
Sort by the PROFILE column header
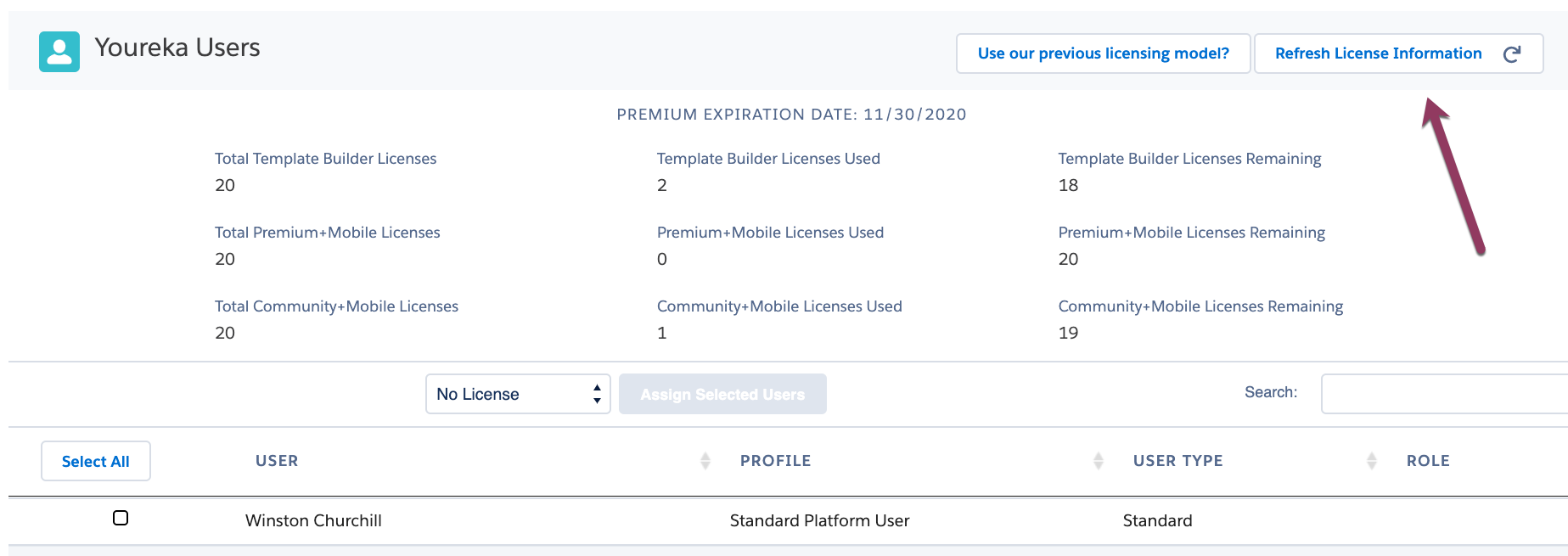pyautogui.click(x=775, y=461)
